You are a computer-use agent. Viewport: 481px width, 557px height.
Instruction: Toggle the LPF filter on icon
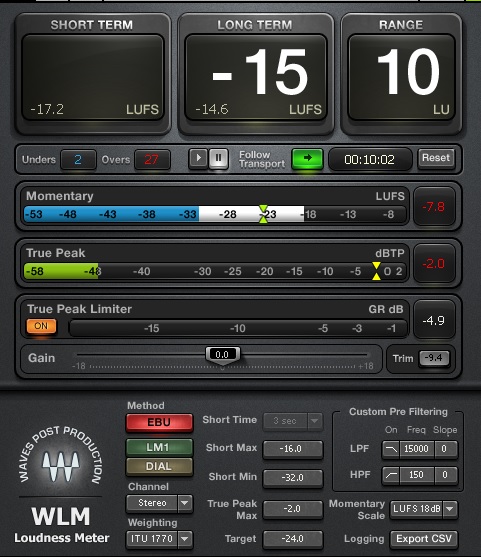click(391, 449)
